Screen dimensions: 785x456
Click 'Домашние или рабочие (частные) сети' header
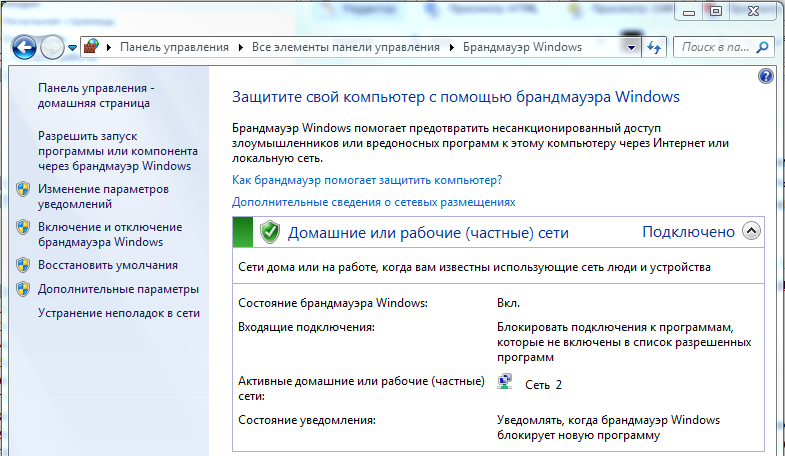click(x=428, y=233)
